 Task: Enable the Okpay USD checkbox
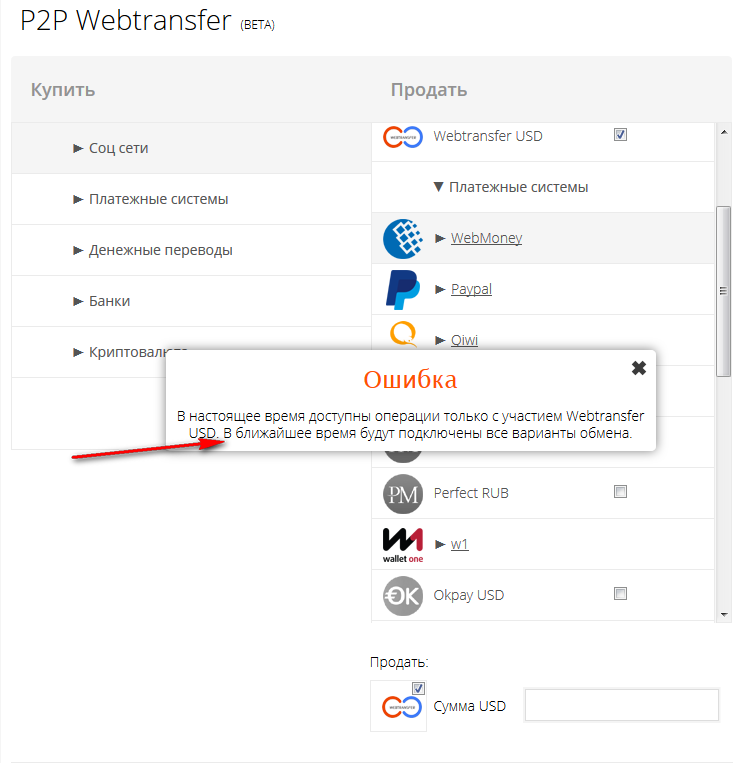(x=620, y=594)
